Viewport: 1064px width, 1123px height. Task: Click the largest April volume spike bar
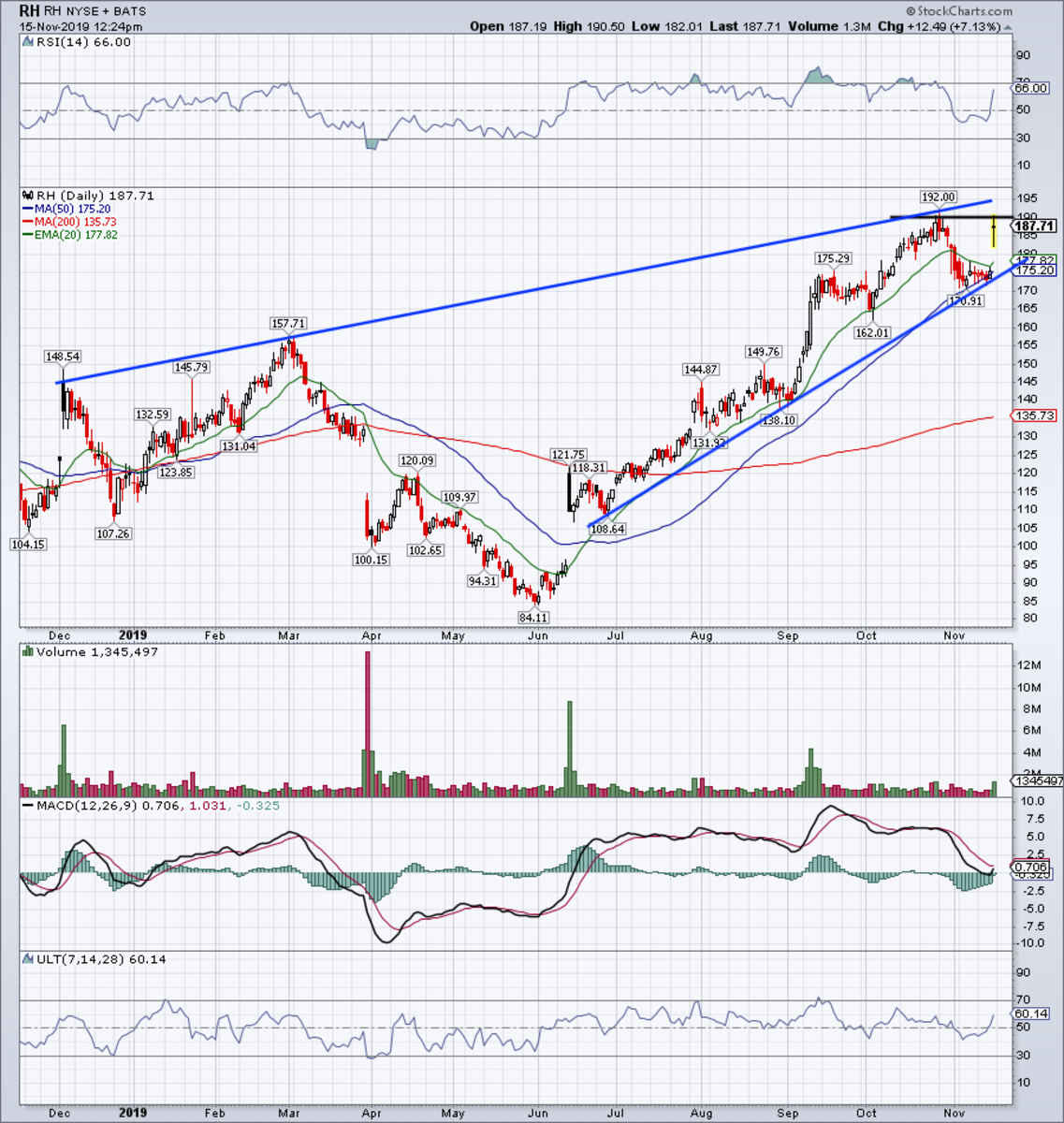[367, 723]
